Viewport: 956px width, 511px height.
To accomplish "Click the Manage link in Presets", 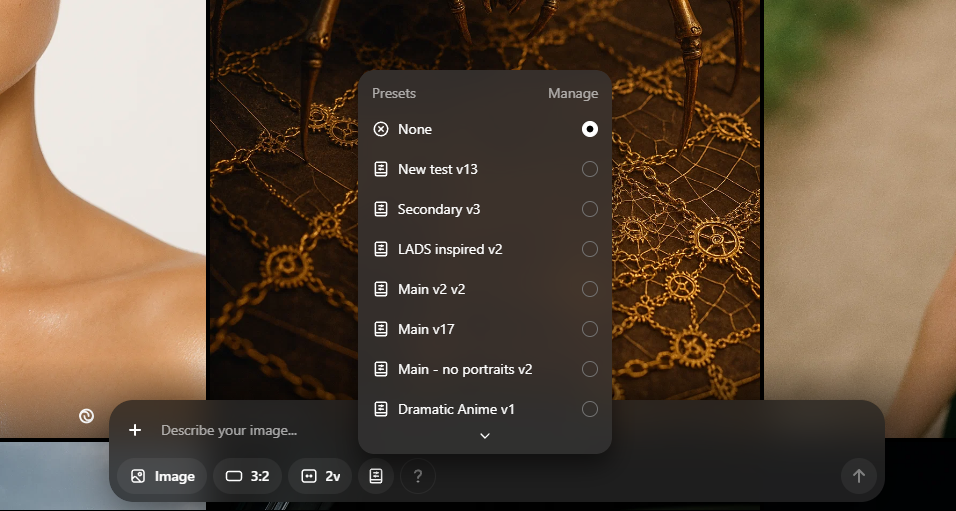I will click(573, 93).
